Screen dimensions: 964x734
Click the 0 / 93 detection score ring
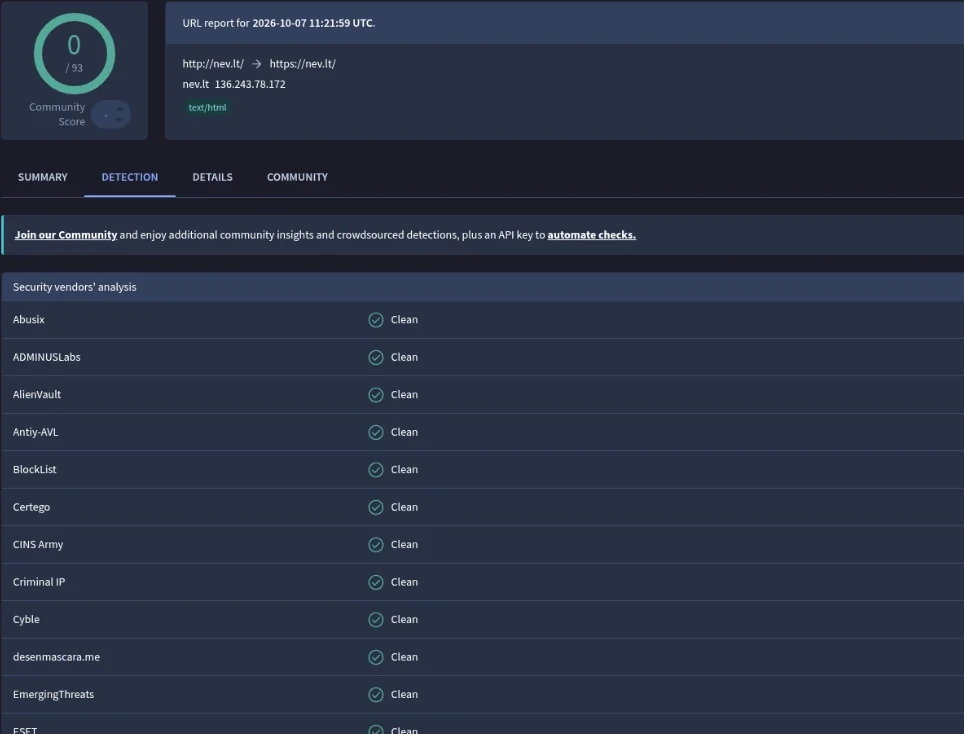click(74, 53)
